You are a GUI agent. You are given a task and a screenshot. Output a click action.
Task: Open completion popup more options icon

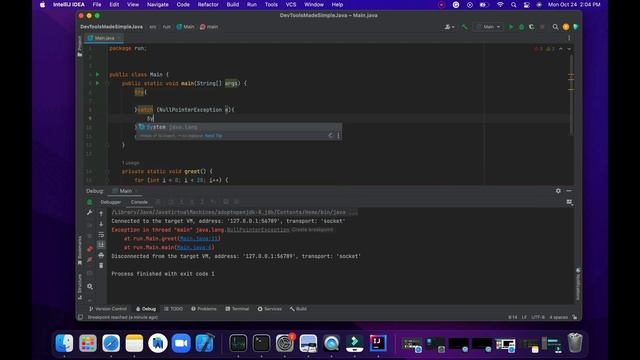(x=338, y=136)
